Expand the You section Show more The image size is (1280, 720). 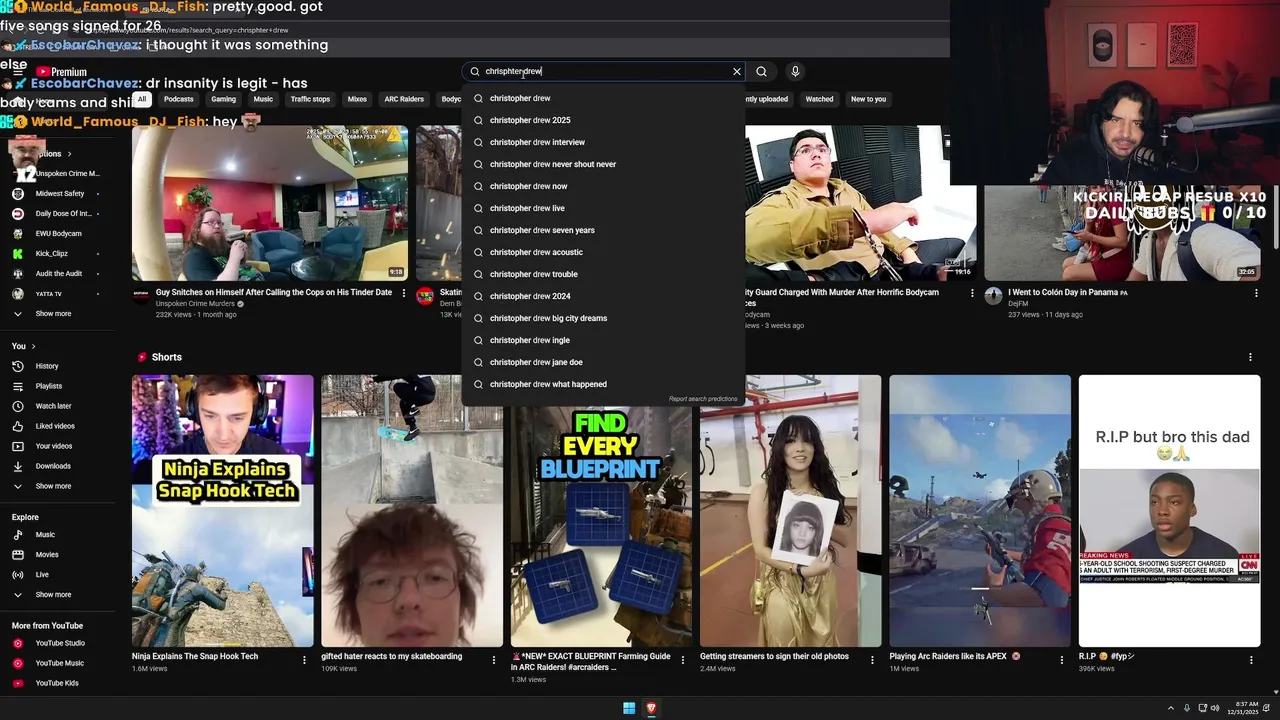point(53,486)
